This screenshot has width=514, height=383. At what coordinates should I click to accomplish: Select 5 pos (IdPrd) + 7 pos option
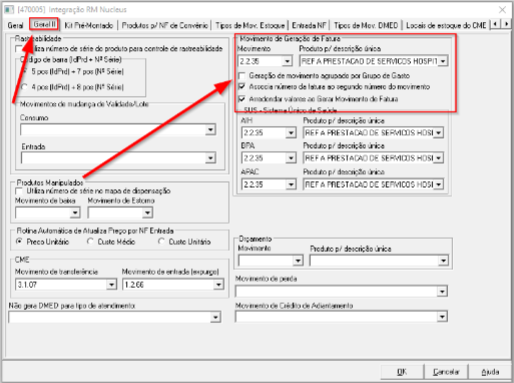[24, 71]
